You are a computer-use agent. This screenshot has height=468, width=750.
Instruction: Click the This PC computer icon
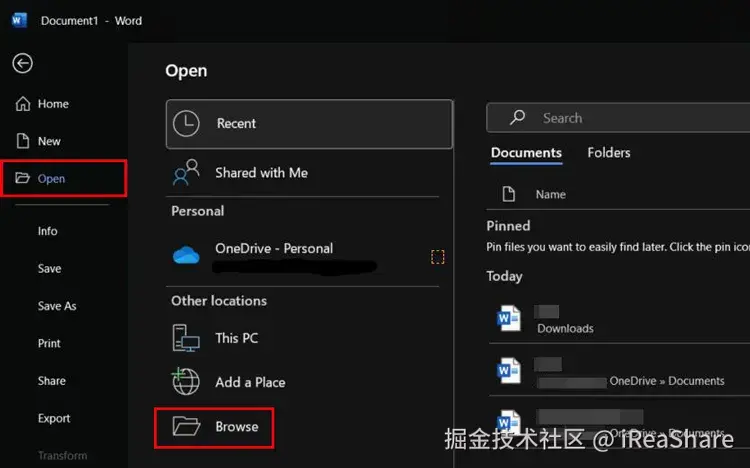186,338
